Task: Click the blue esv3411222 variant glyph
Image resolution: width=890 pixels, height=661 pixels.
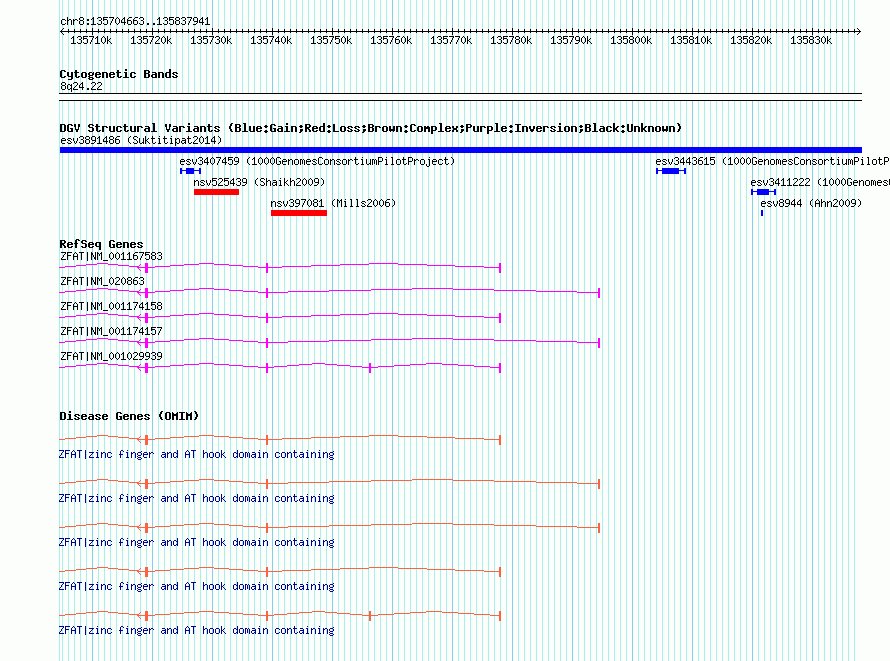Action: click(763, 192)
